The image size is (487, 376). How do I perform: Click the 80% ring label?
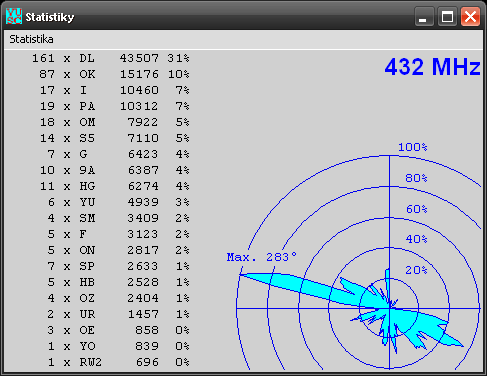[416, 178]
